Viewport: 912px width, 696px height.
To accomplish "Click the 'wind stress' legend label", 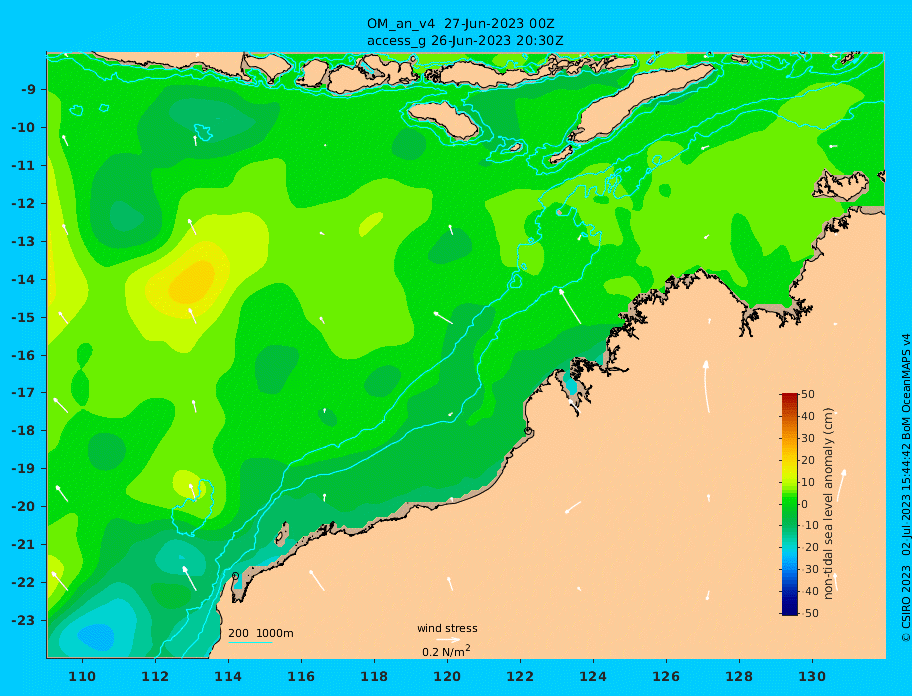I will (x=447, y=629).
